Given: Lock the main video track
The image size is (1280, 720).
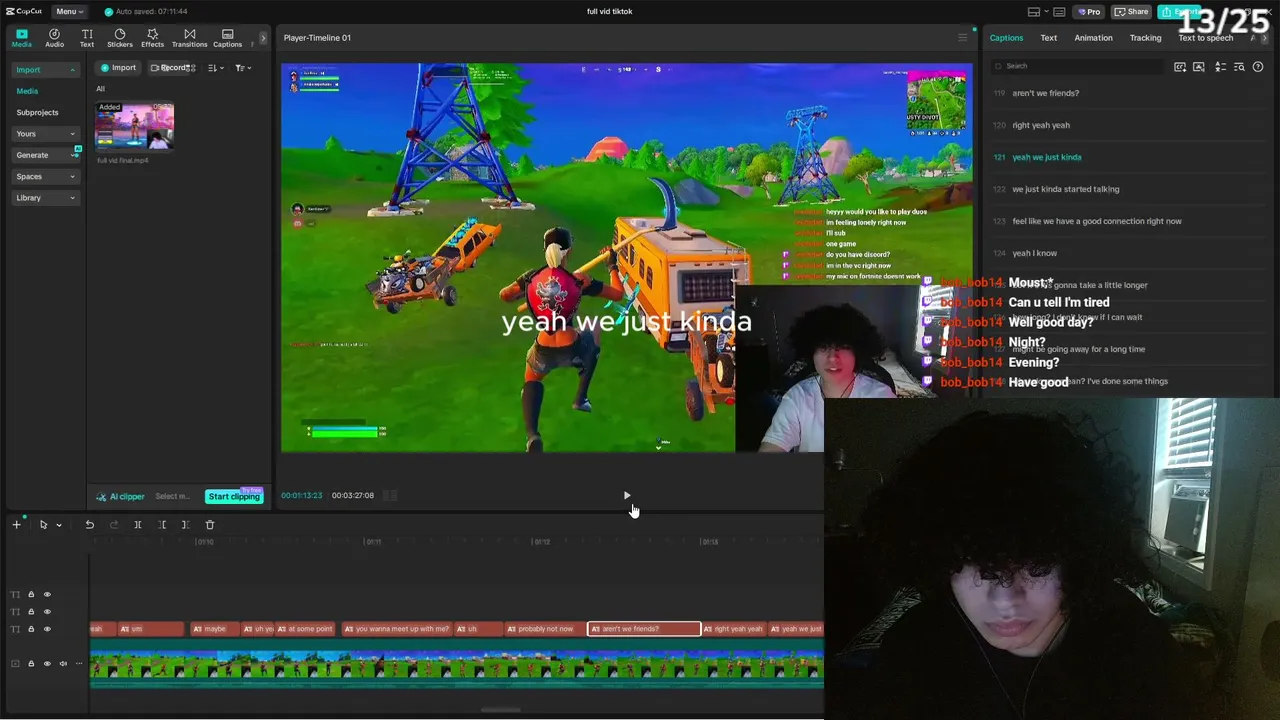Looking at the screenshot, I should [31, 664].
